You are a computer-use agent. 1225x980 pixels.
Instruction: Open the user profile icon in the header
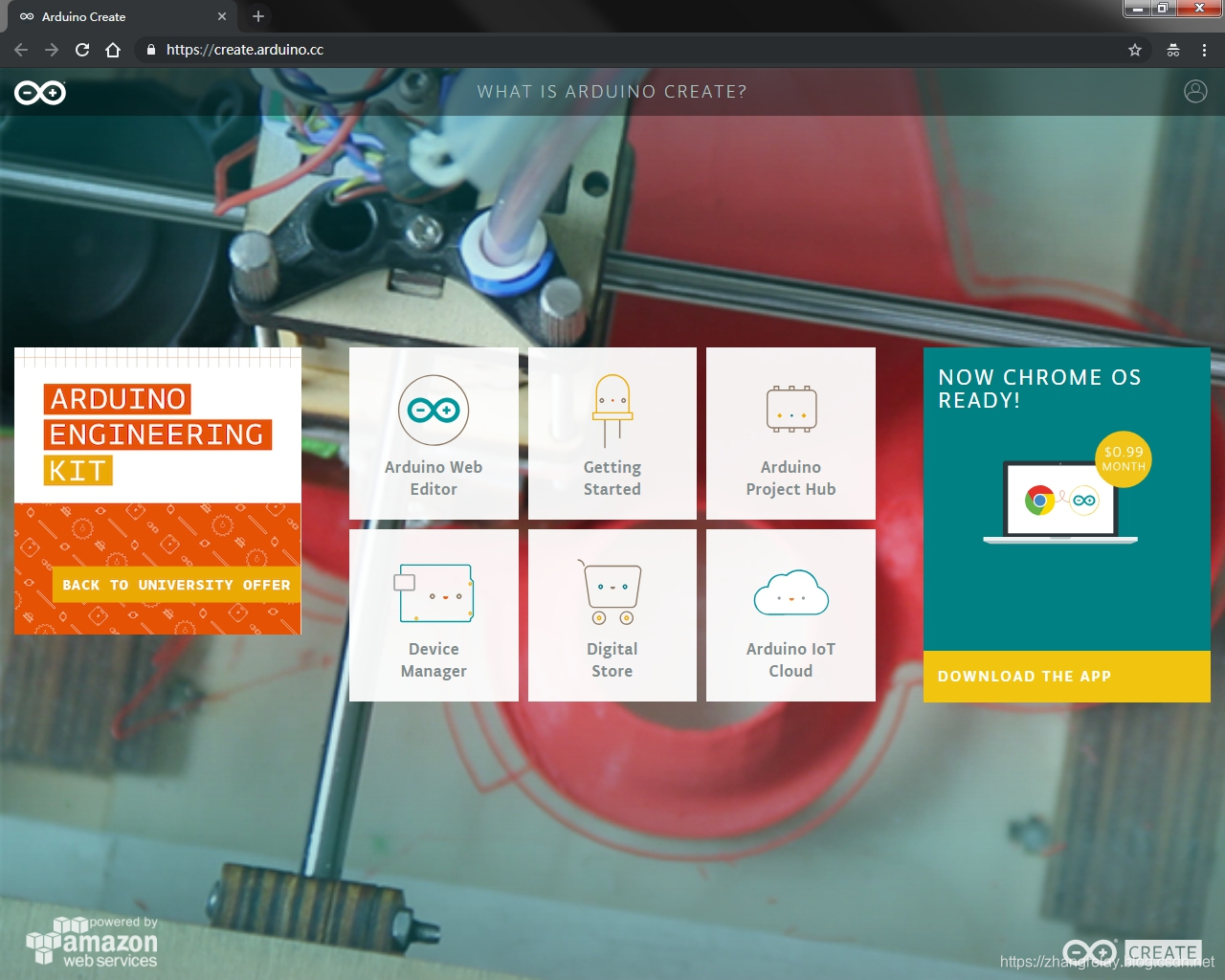click(x=1195, y=91)
